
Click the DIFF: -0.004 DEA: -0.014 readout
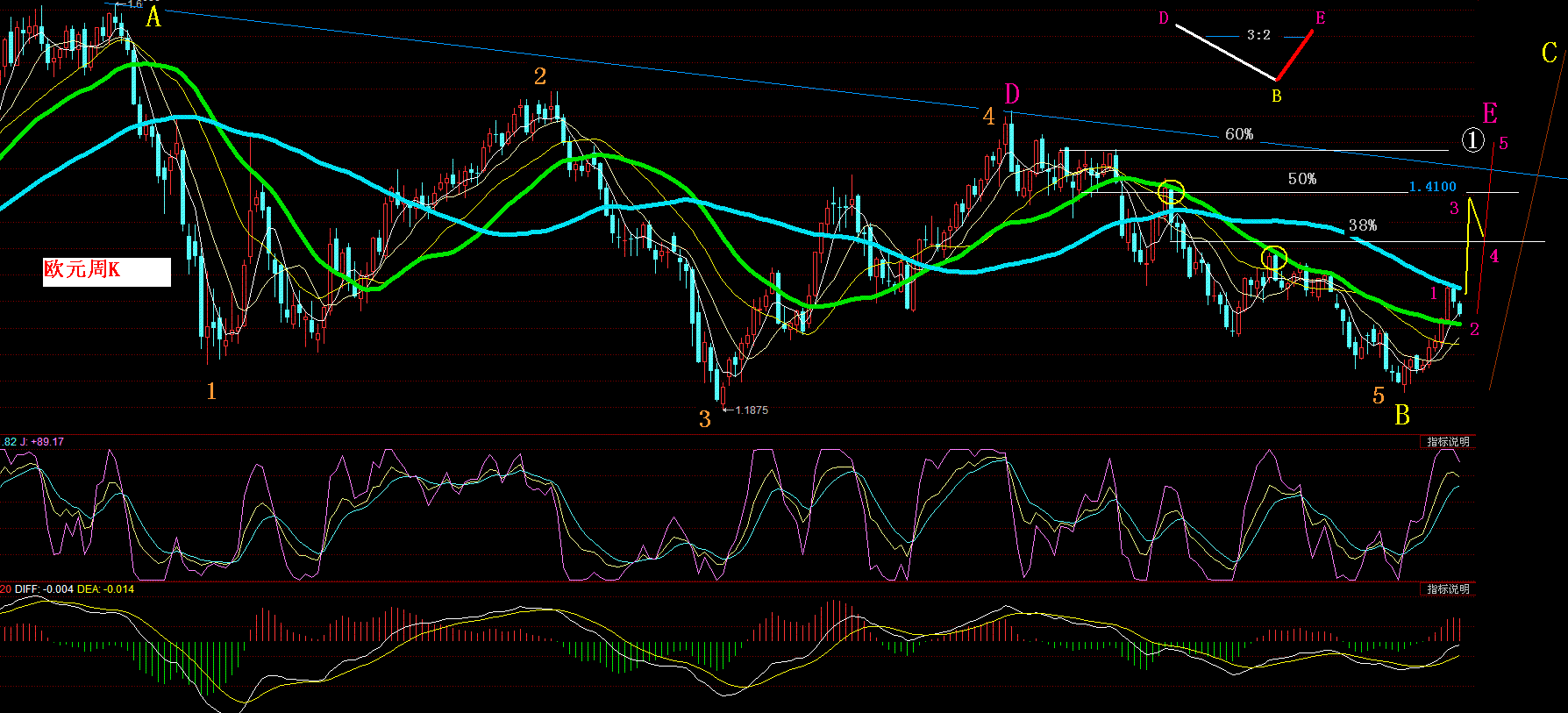tap(75, 589)
